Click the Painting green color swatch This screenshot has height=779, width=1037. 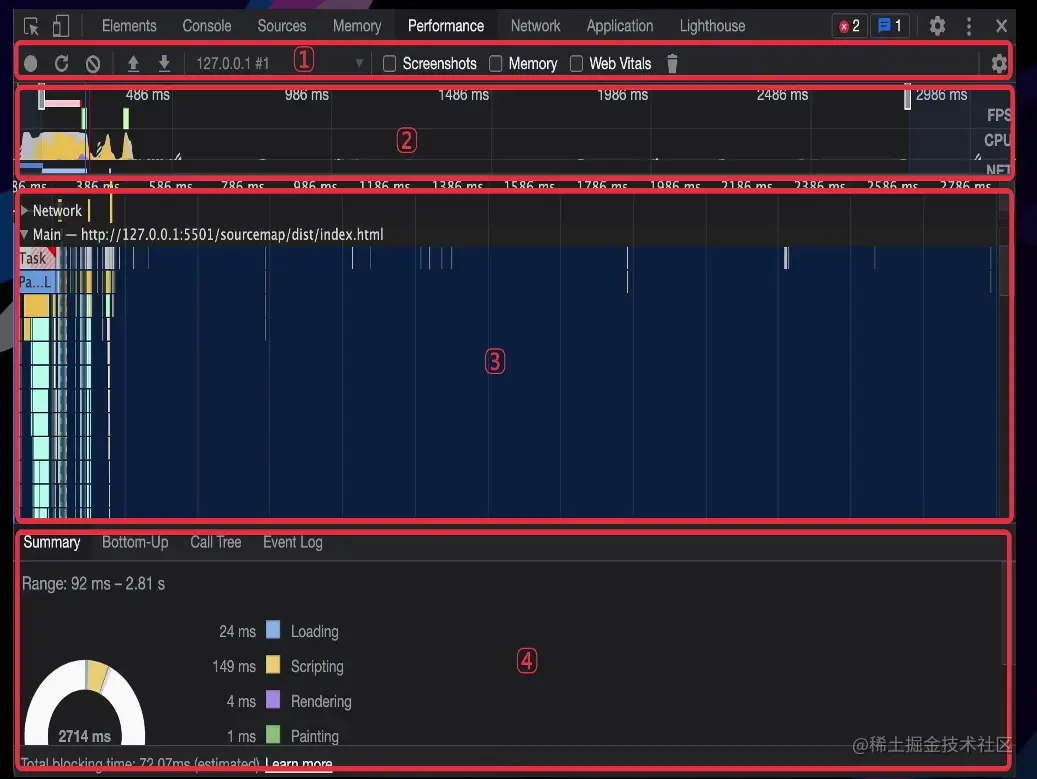272,734
